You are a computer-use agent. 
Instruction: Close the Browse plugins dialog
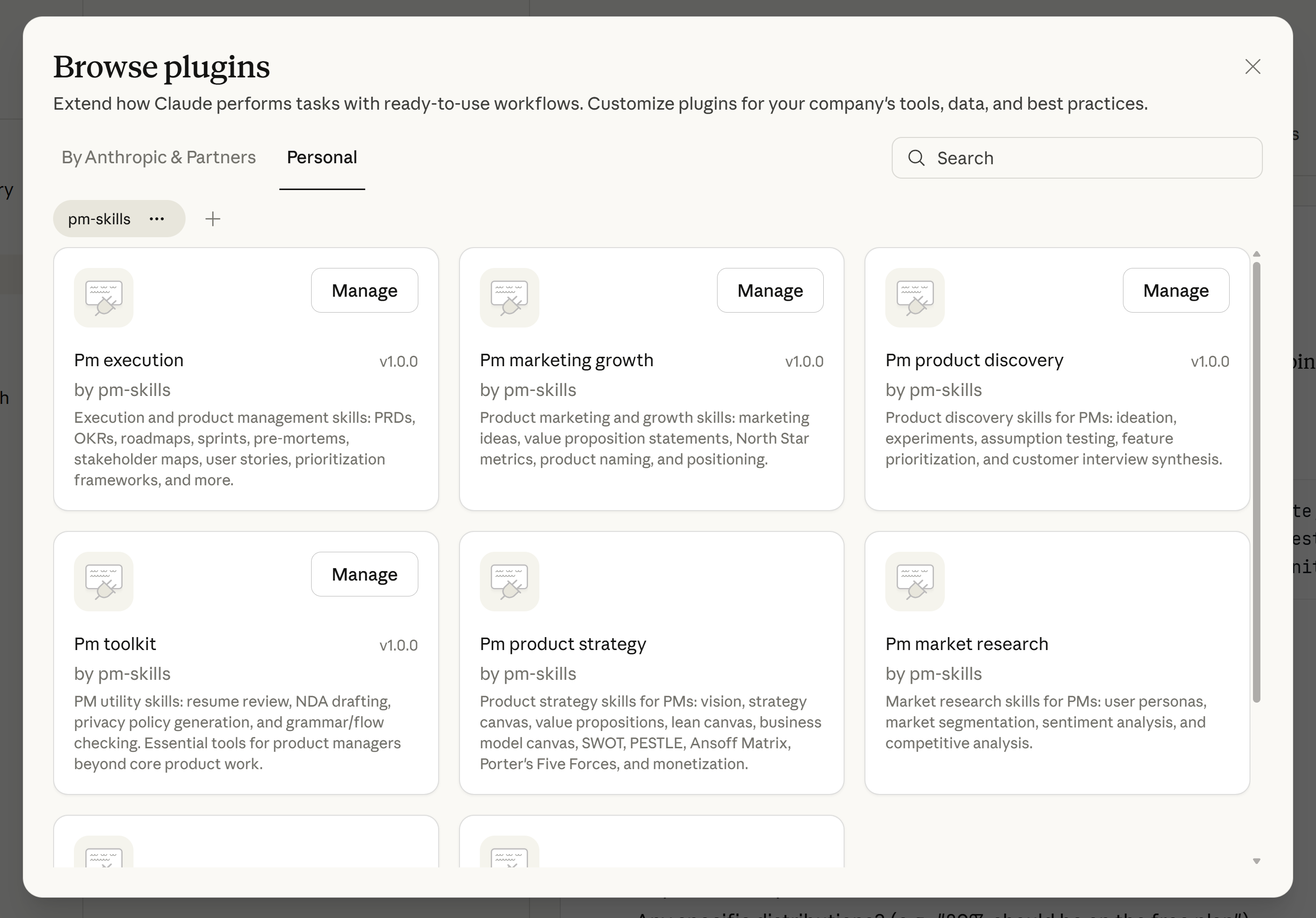1252,66
